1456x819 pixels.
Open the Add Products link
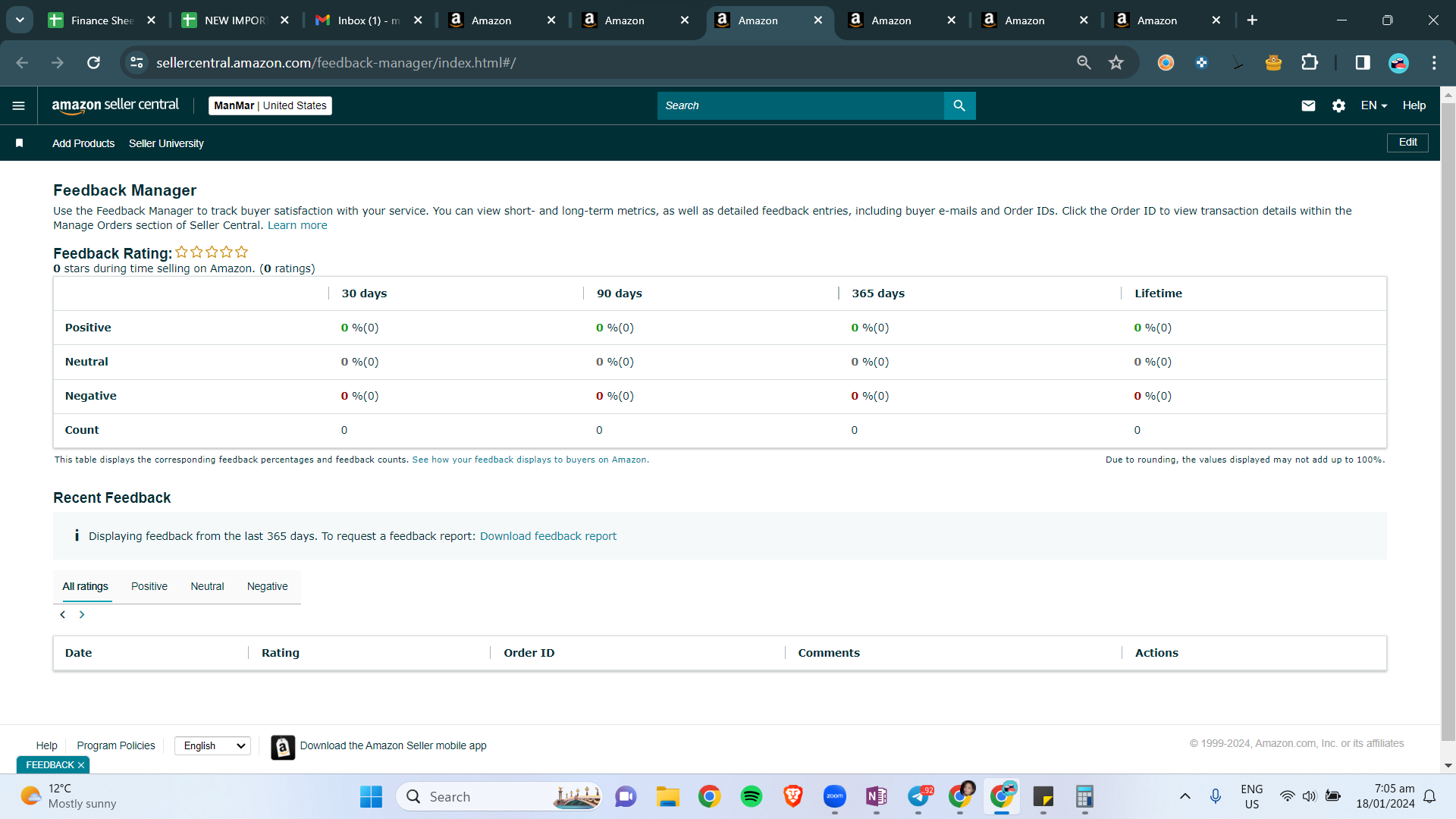click(83, 143)
